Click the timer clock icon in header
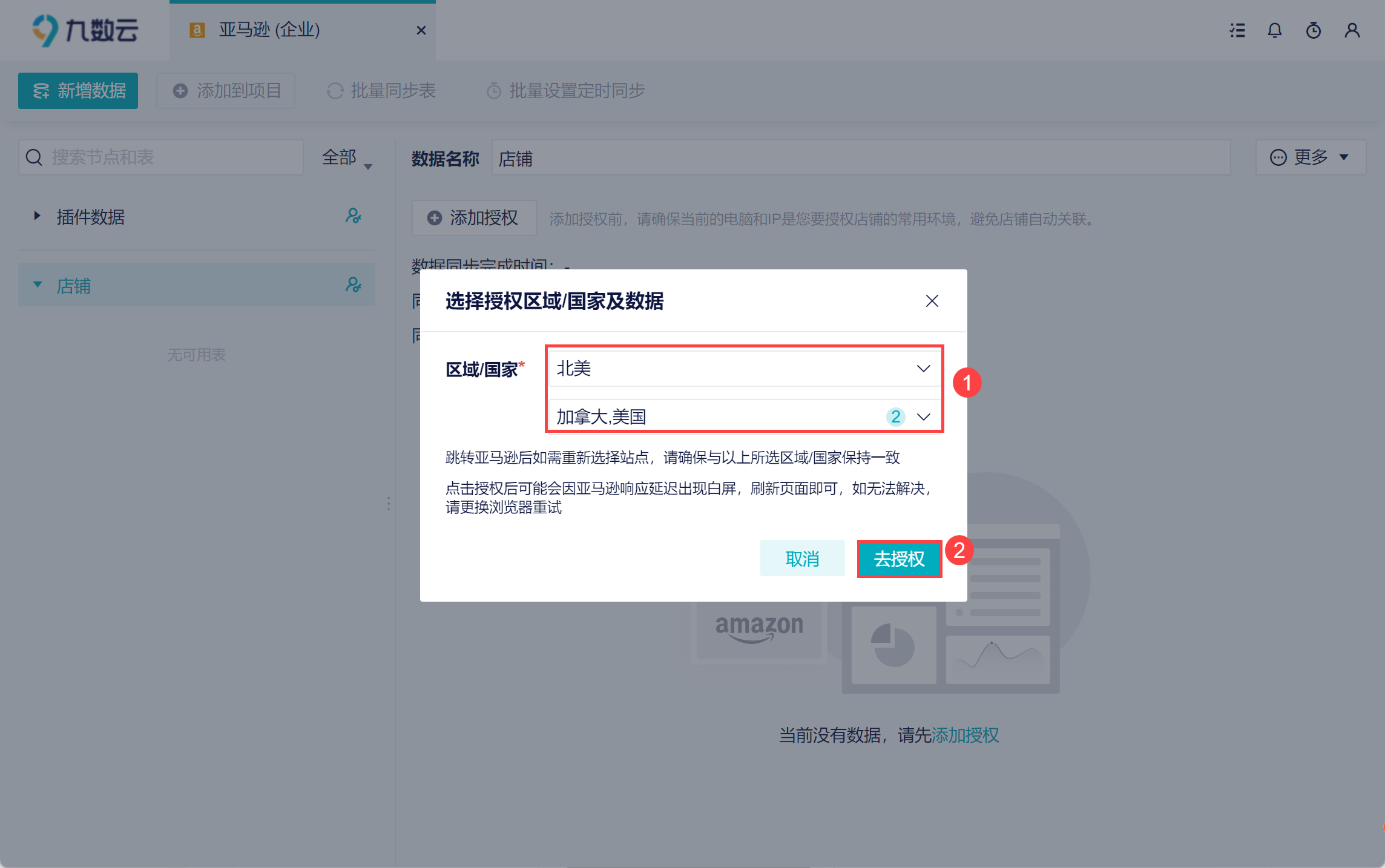The height and width of the screenshot is (868, 1385). point(1314,30)
